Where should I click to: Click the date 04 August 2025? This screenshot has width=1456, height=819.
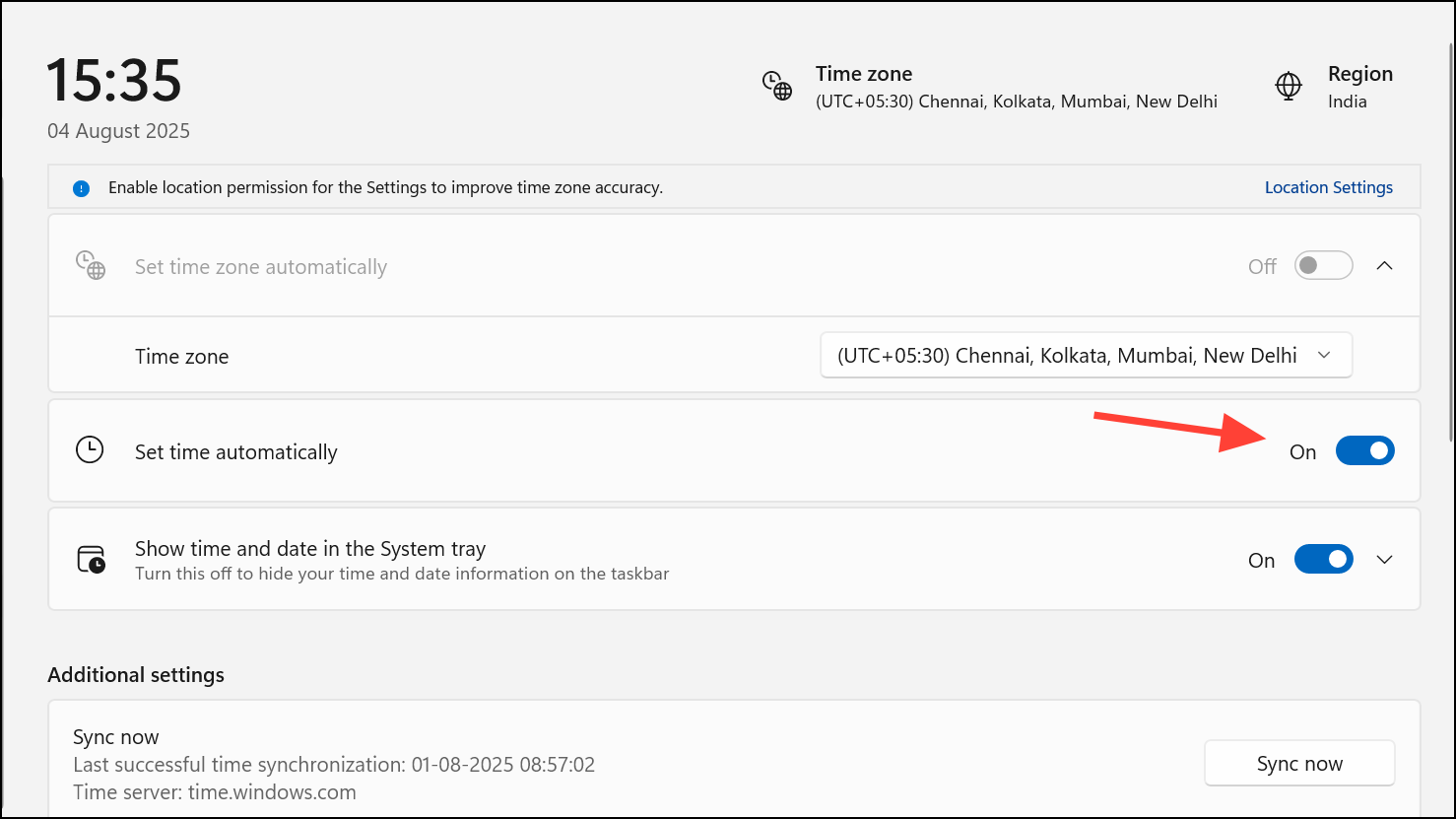click(118, 130)
